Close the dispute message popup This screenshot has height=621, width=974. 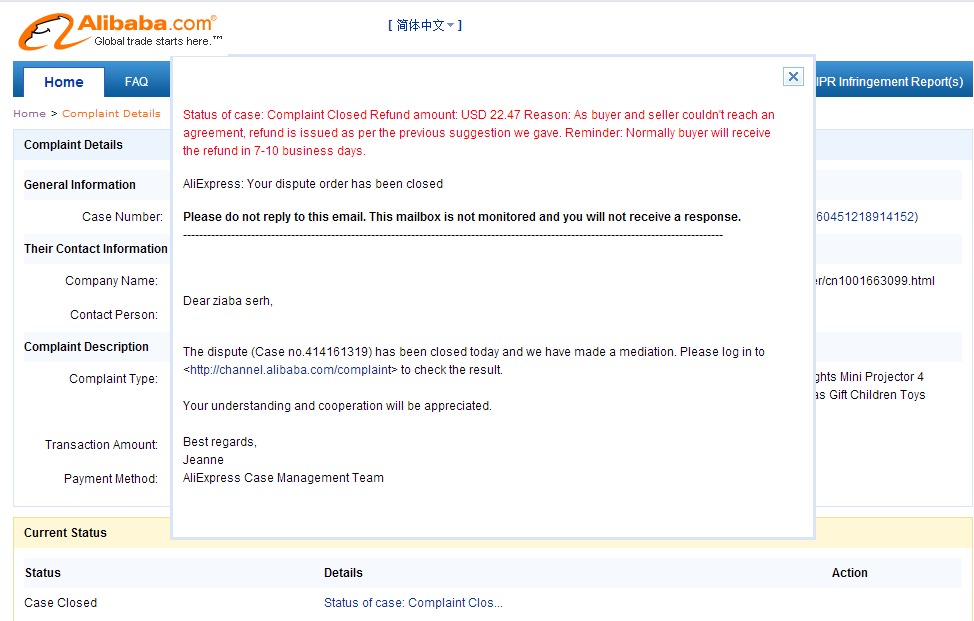(793, 76)
